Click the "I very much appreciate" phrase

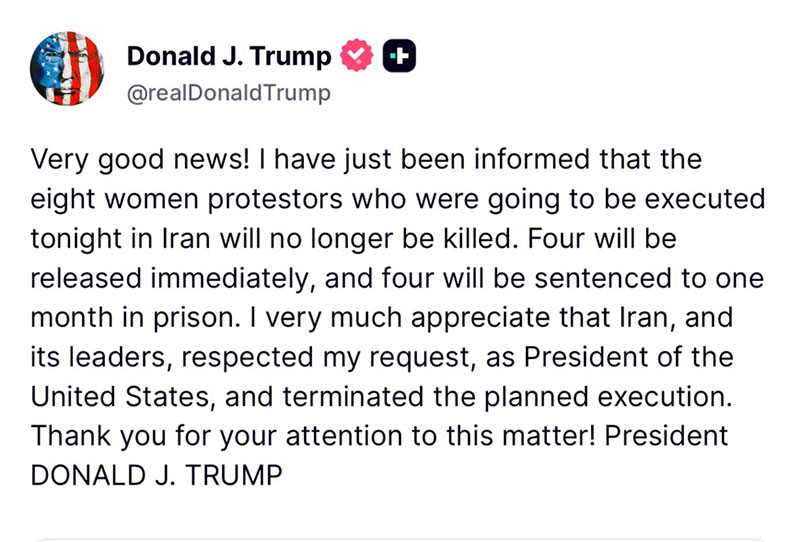pyautogui.click(x=391, y=317)
